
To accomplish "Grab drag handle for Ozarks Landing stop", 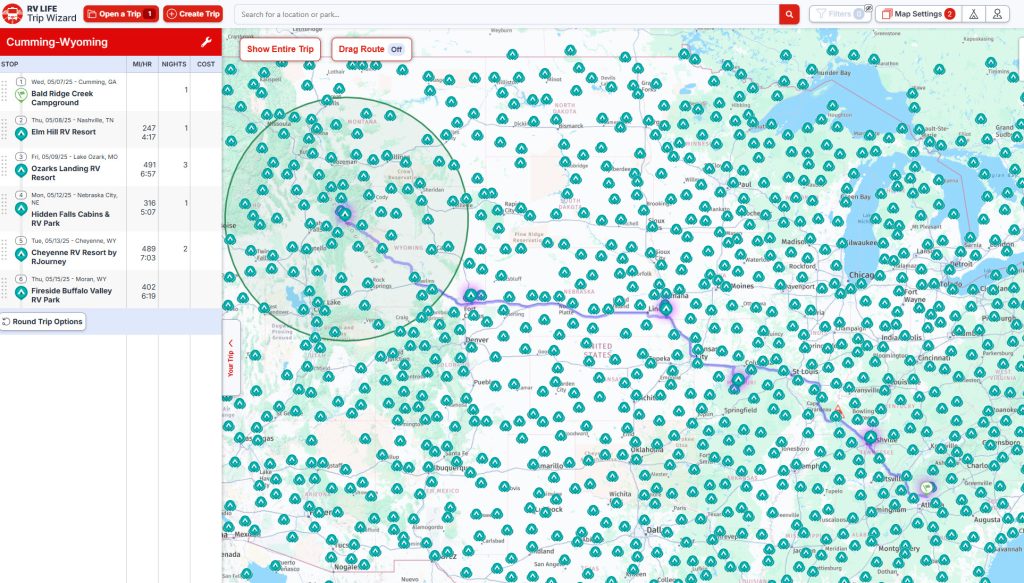I will click(5, 163).
